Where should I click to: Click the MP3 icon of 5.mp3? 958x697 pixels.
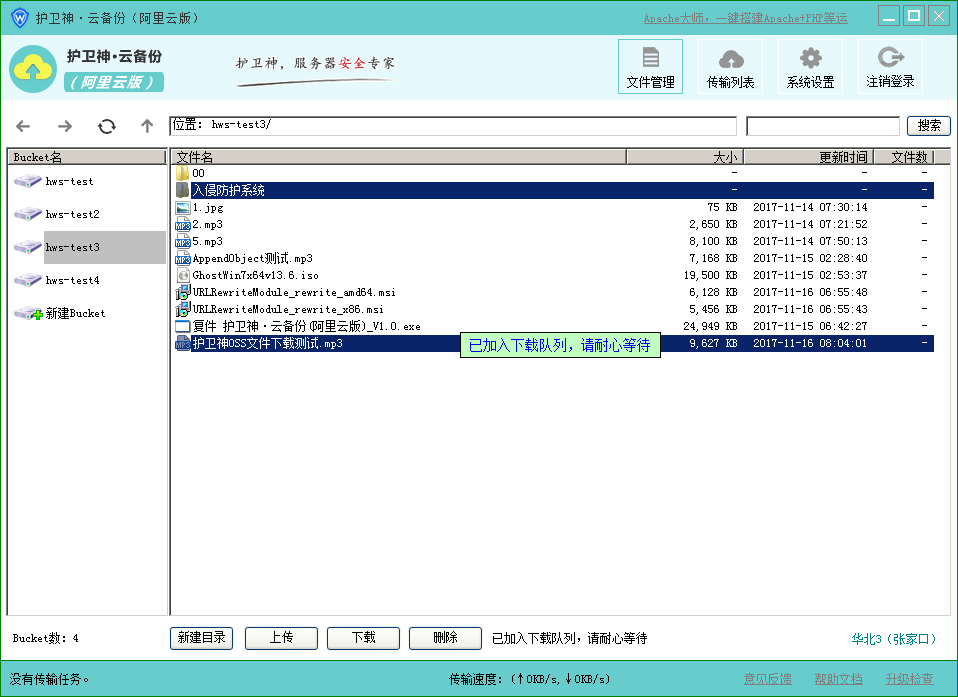point(182,241)
